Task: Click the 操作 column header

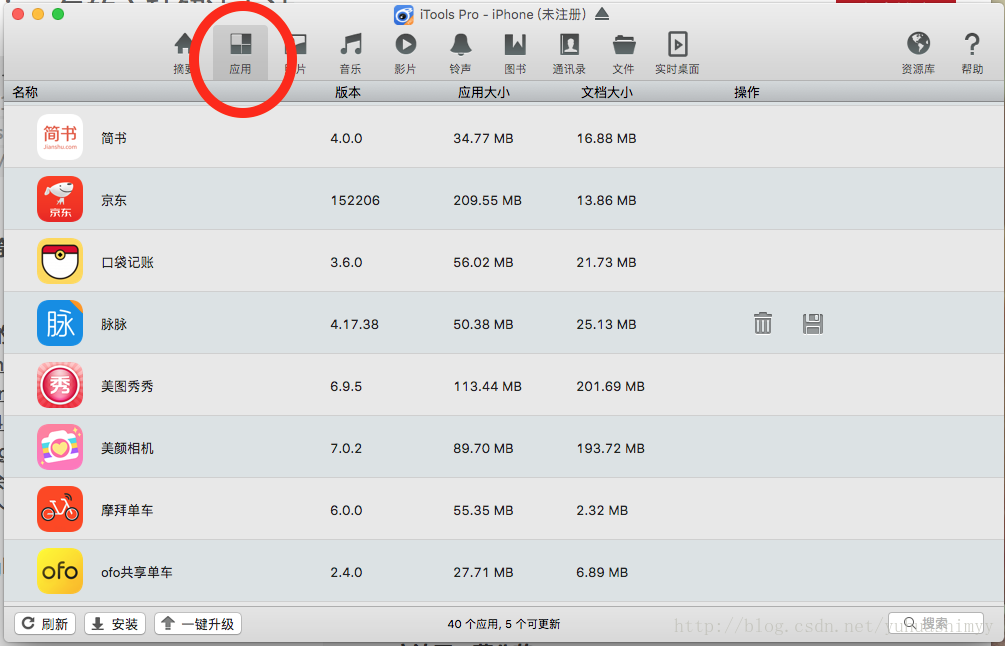Action: click(x=747, y=92)
